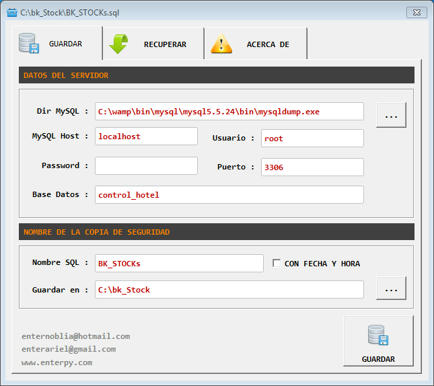434x386 pixels.
Task: Click the yellow warning ACERCA DE icon
Action: (x=221, y=44)
